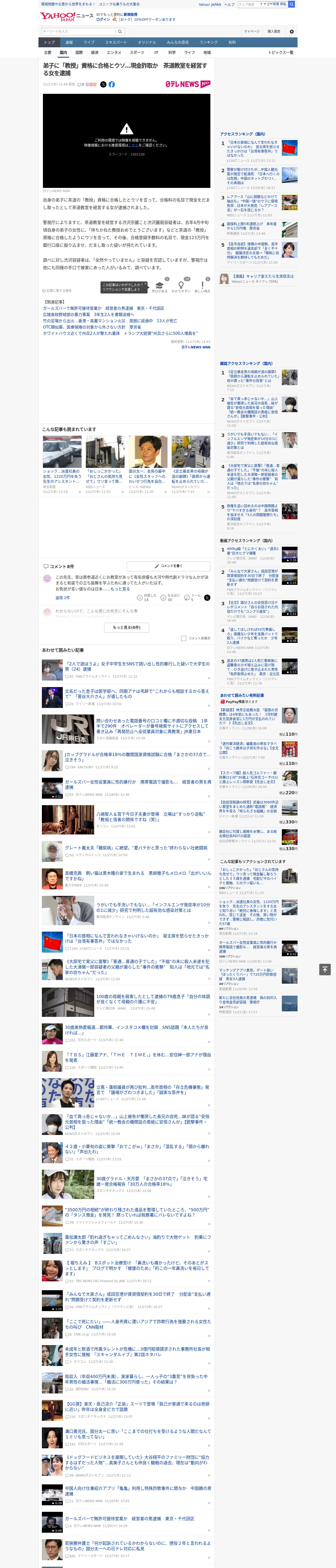Screen dimensions: 336x1568
Task: Share the first comment on X
Action: tap(207, 598)
